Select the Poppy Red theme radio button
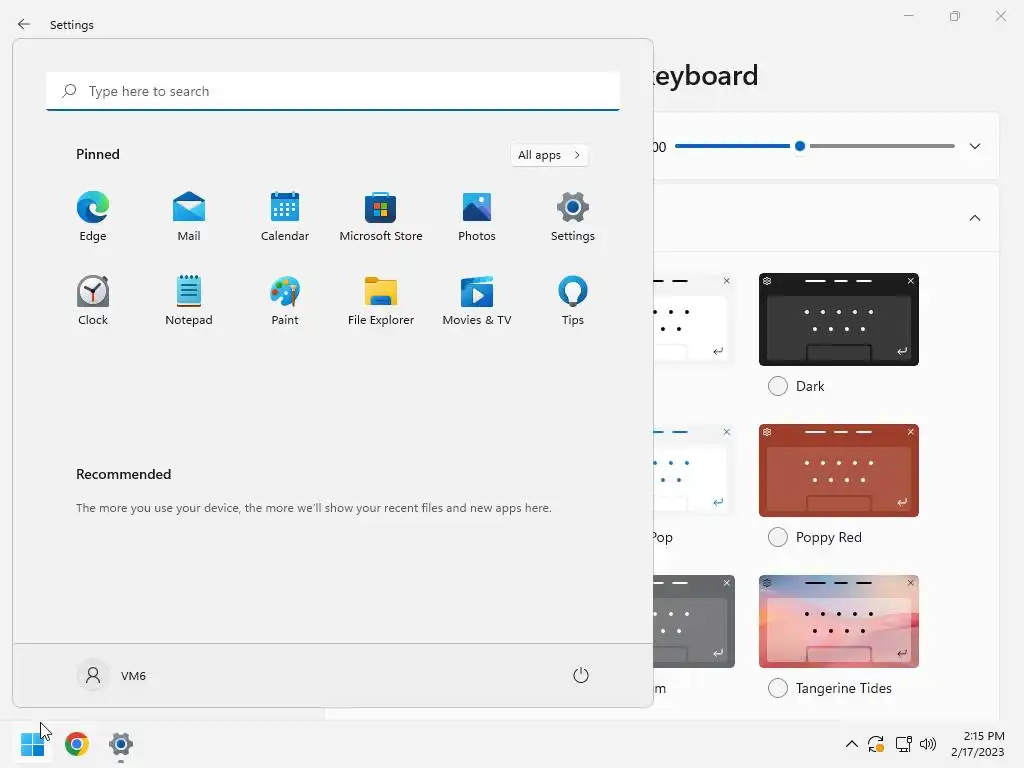 coord(777,537)
